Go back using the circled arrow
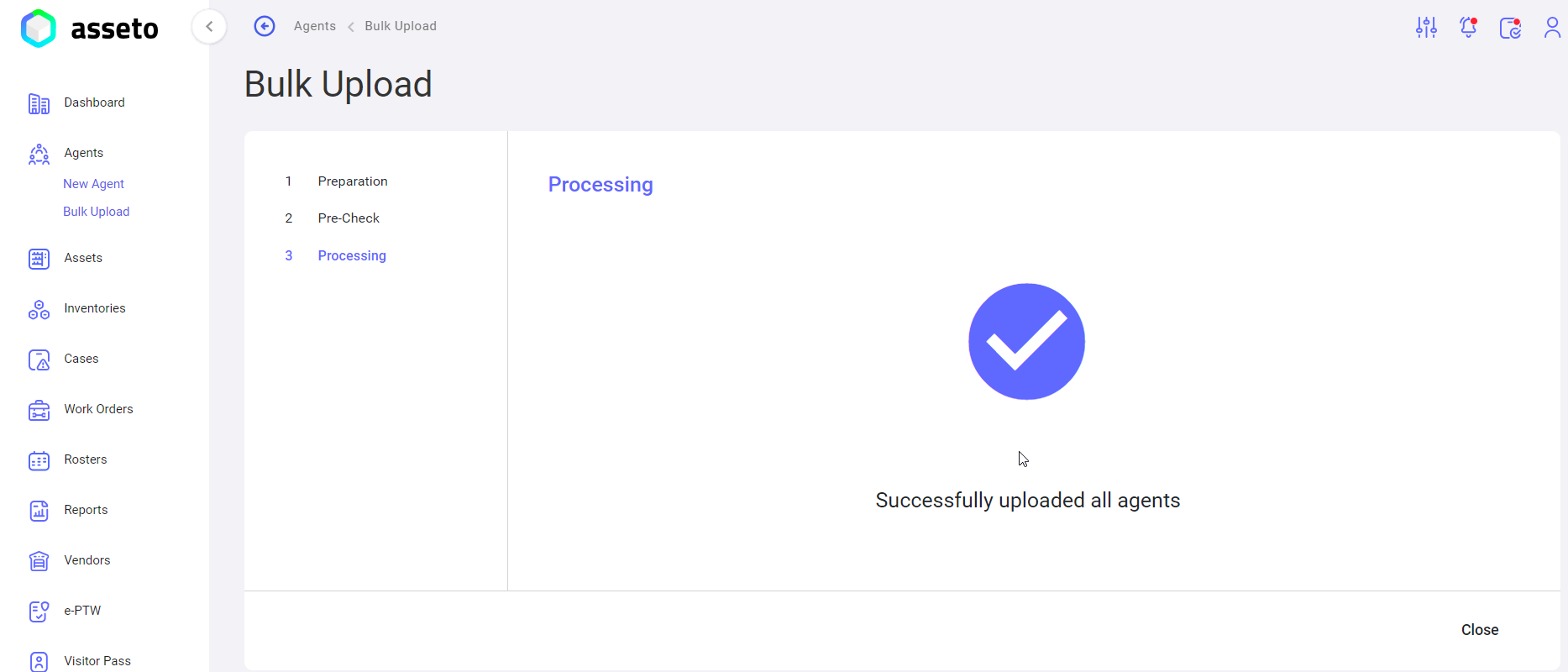Screen dimensions: 1568x672 coord(265,26)
